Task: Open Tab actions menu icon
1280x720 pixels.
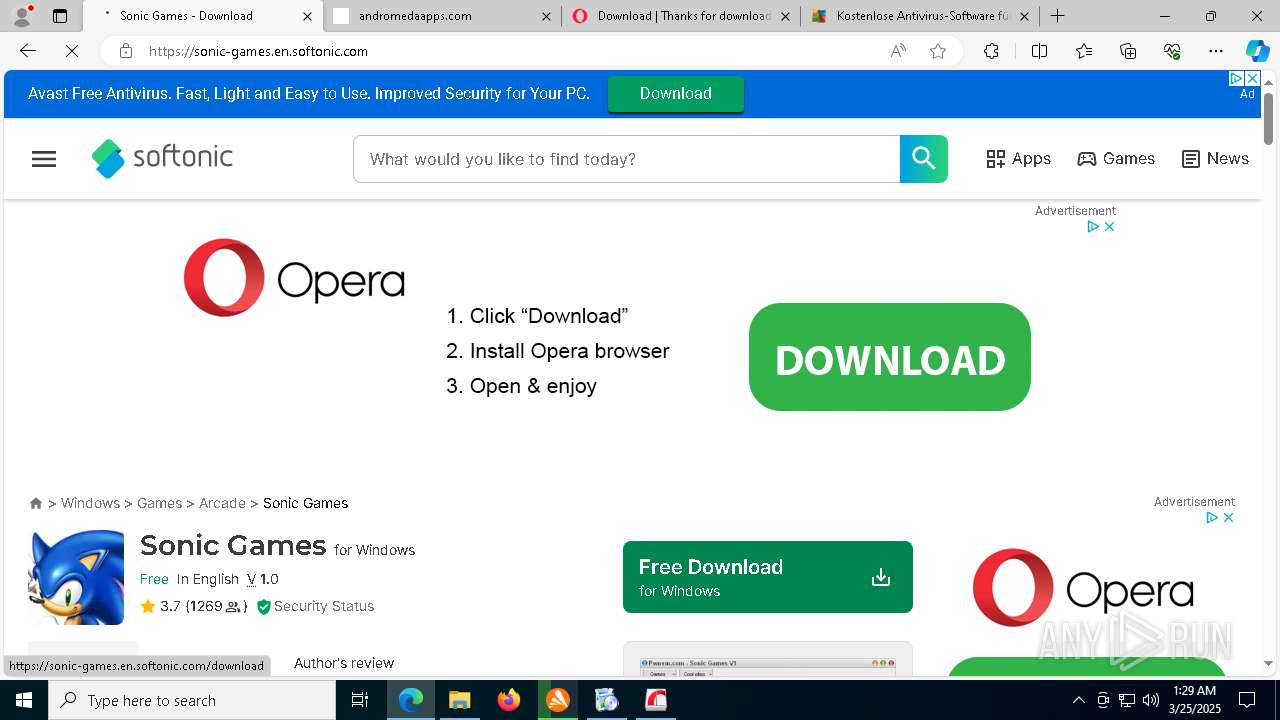Action: point(60,16)
